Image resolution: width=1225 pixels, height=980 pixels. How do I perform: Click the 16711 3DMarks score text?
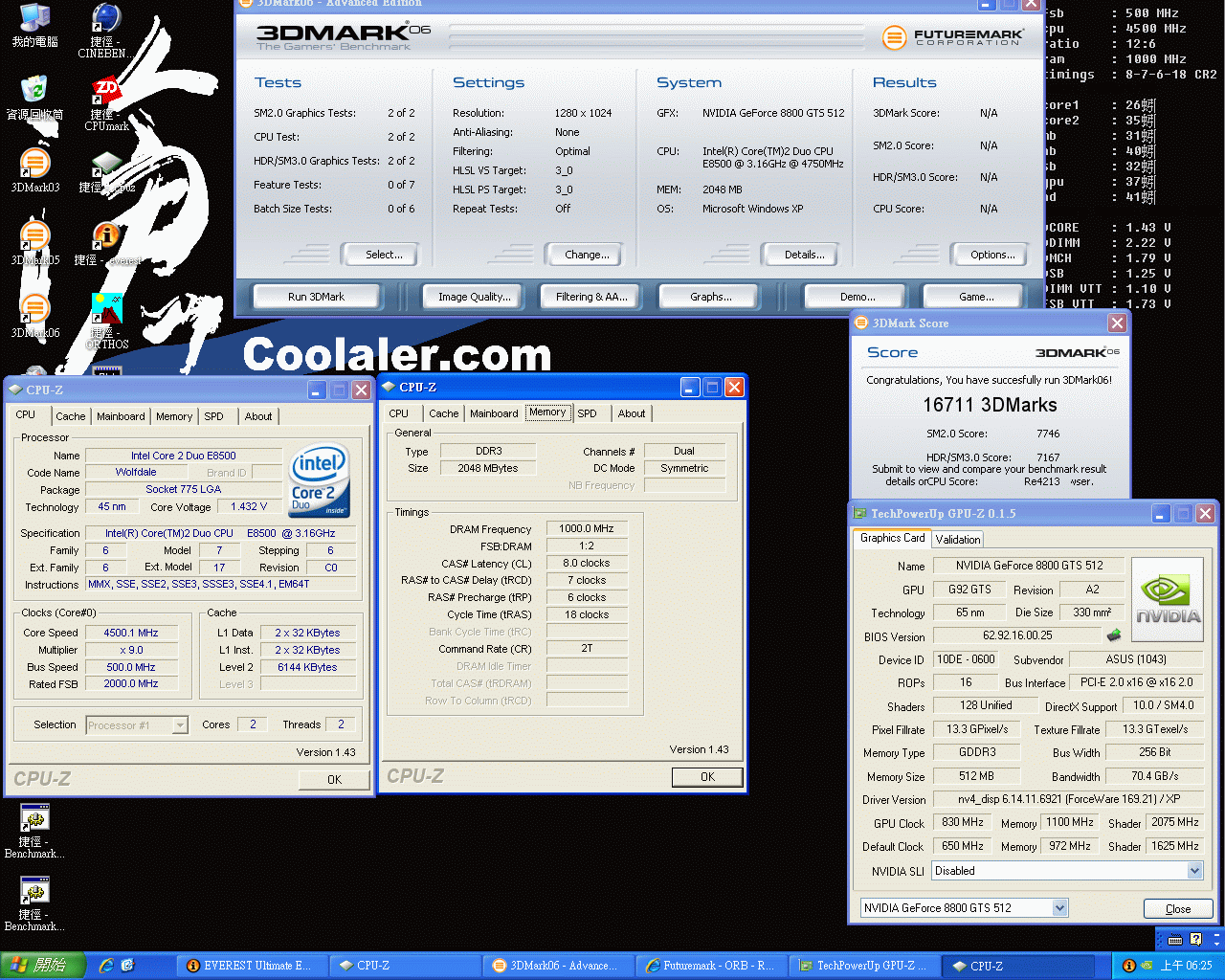990,405
